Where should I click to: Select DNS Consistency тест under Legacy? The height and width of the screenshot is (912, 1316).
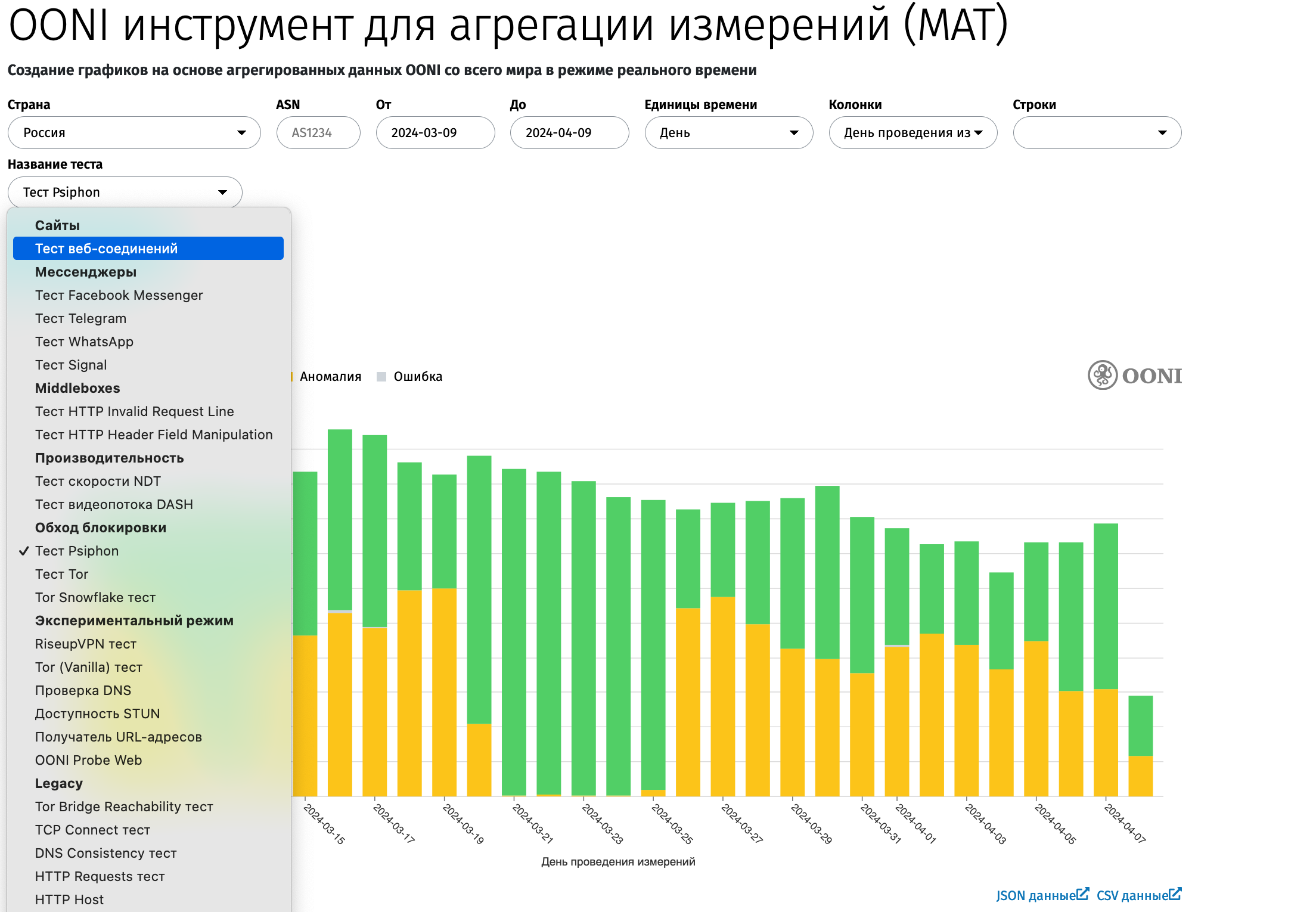coord(105,853)
